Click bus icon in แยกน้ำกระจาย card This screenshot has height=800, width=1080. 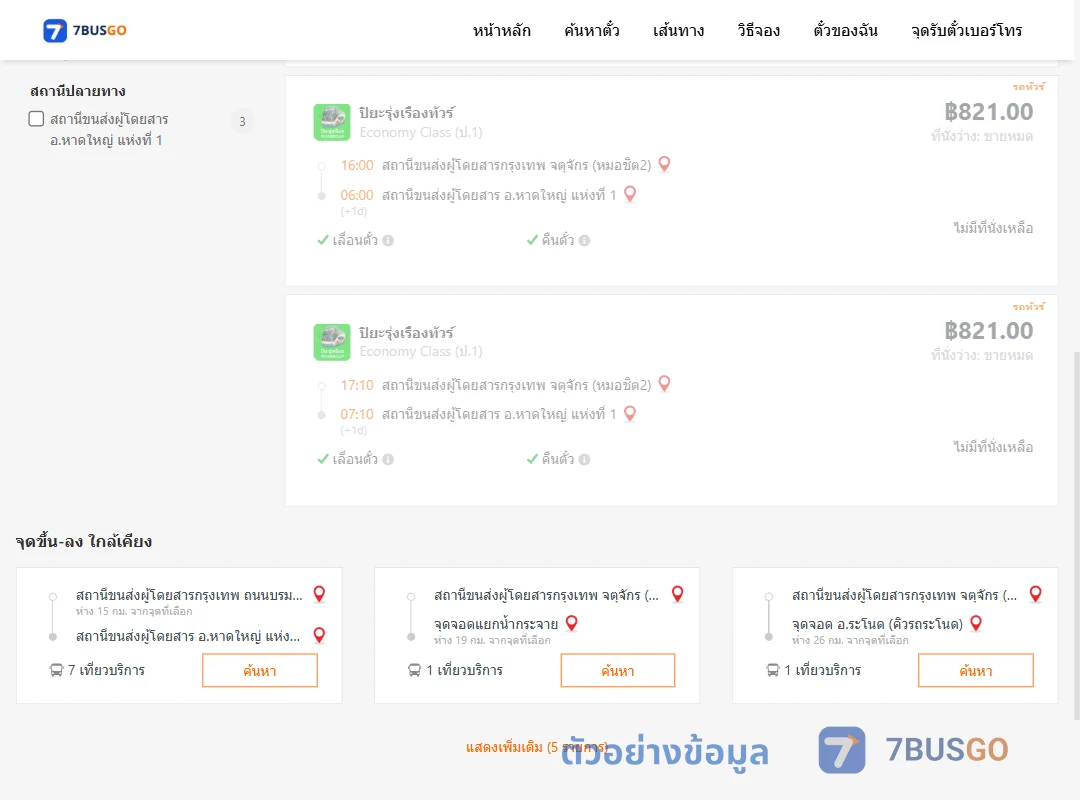coord(414,670)
